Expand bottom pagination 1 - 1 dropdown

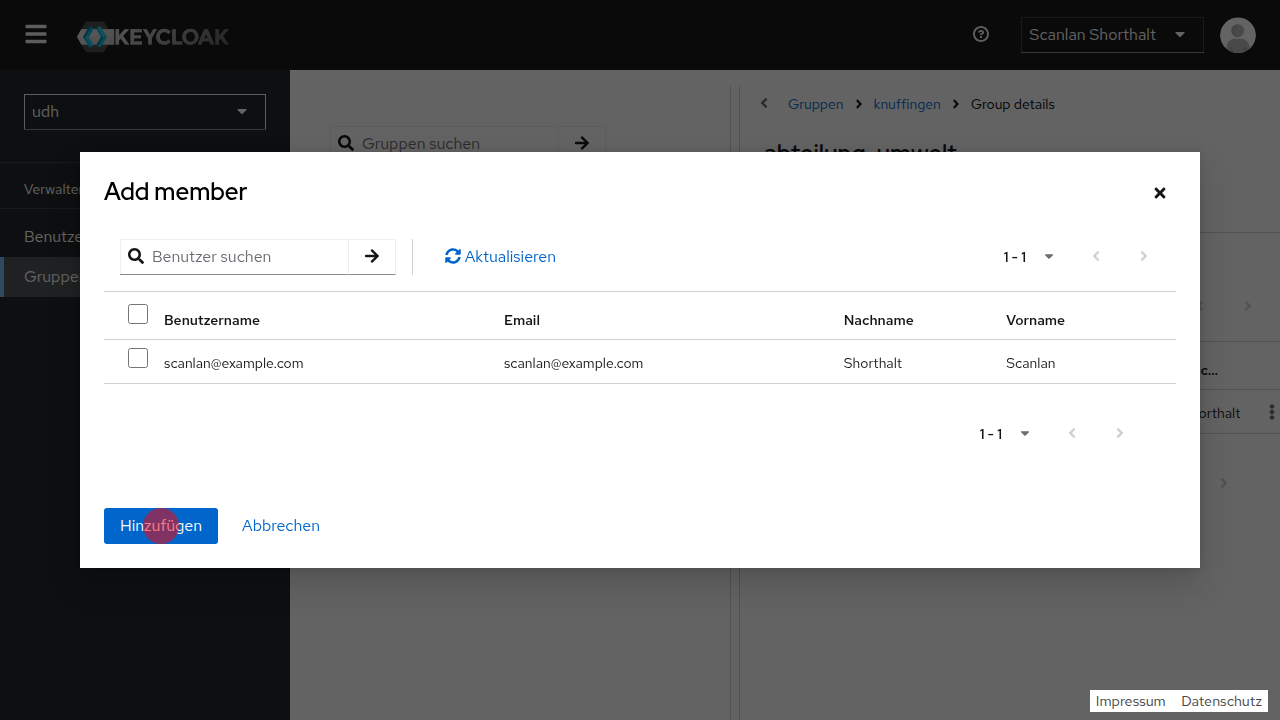(1005, 434)
